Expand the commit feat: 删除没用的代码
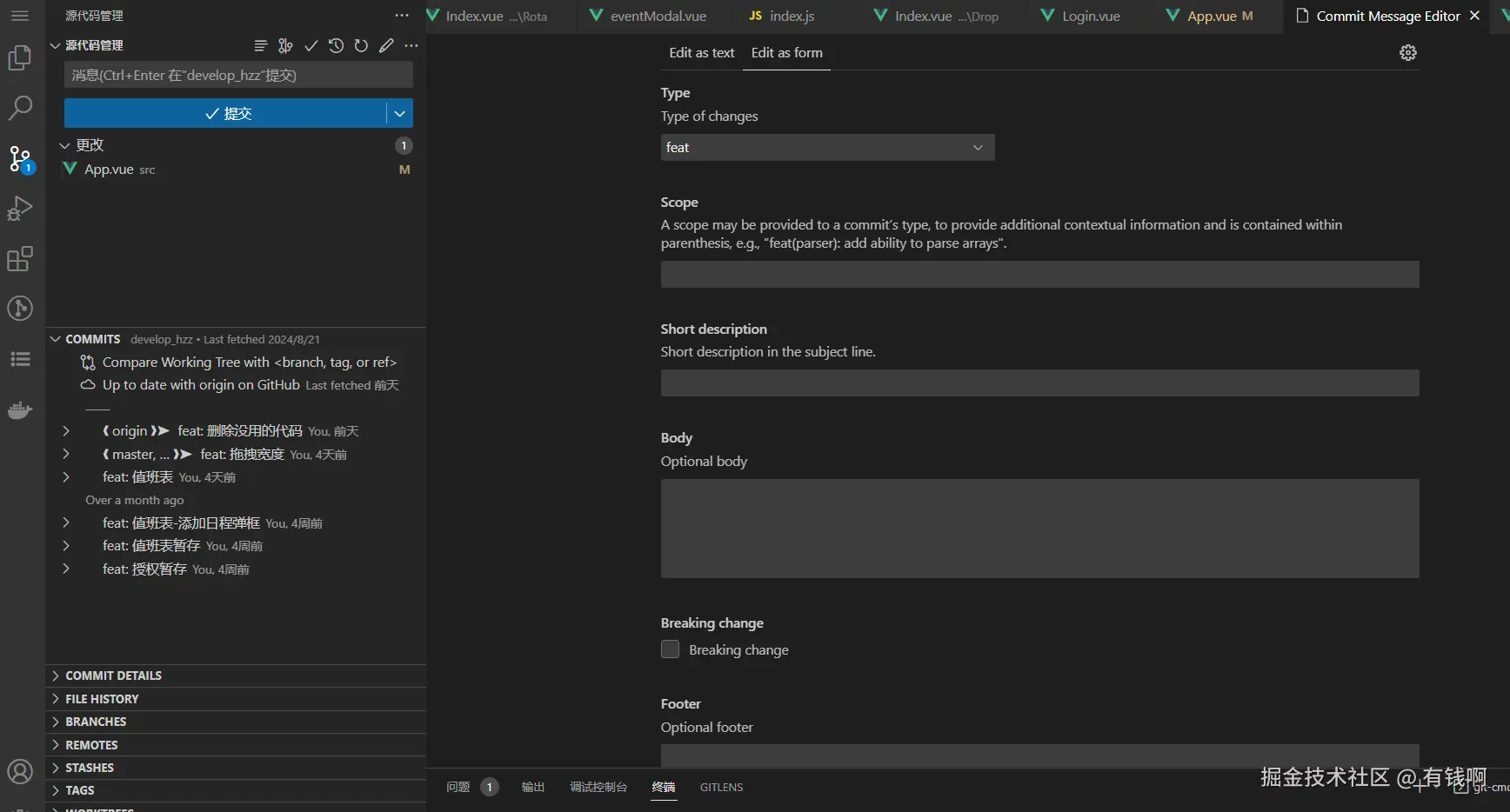 tap(66, 431)
